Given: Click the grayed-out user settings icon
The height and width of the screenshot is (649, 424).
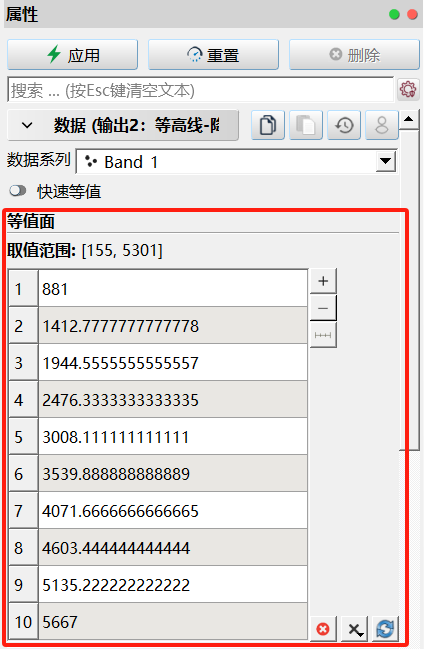Looking at the screenshot, I should pyautogui.click(x=382, y=125).
